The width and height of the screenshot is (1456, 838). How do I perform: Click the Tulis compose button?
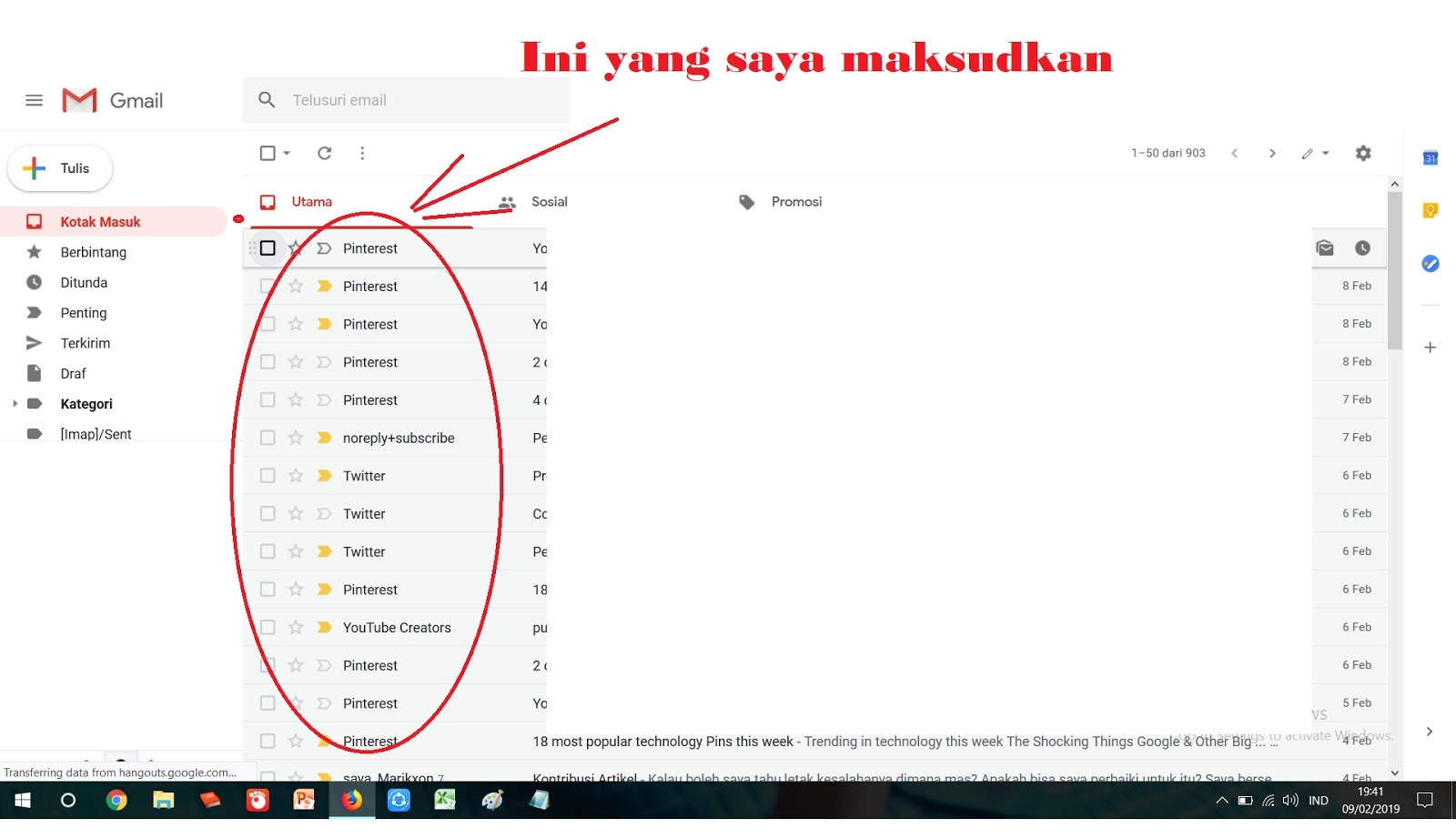(x=58, y=168)
